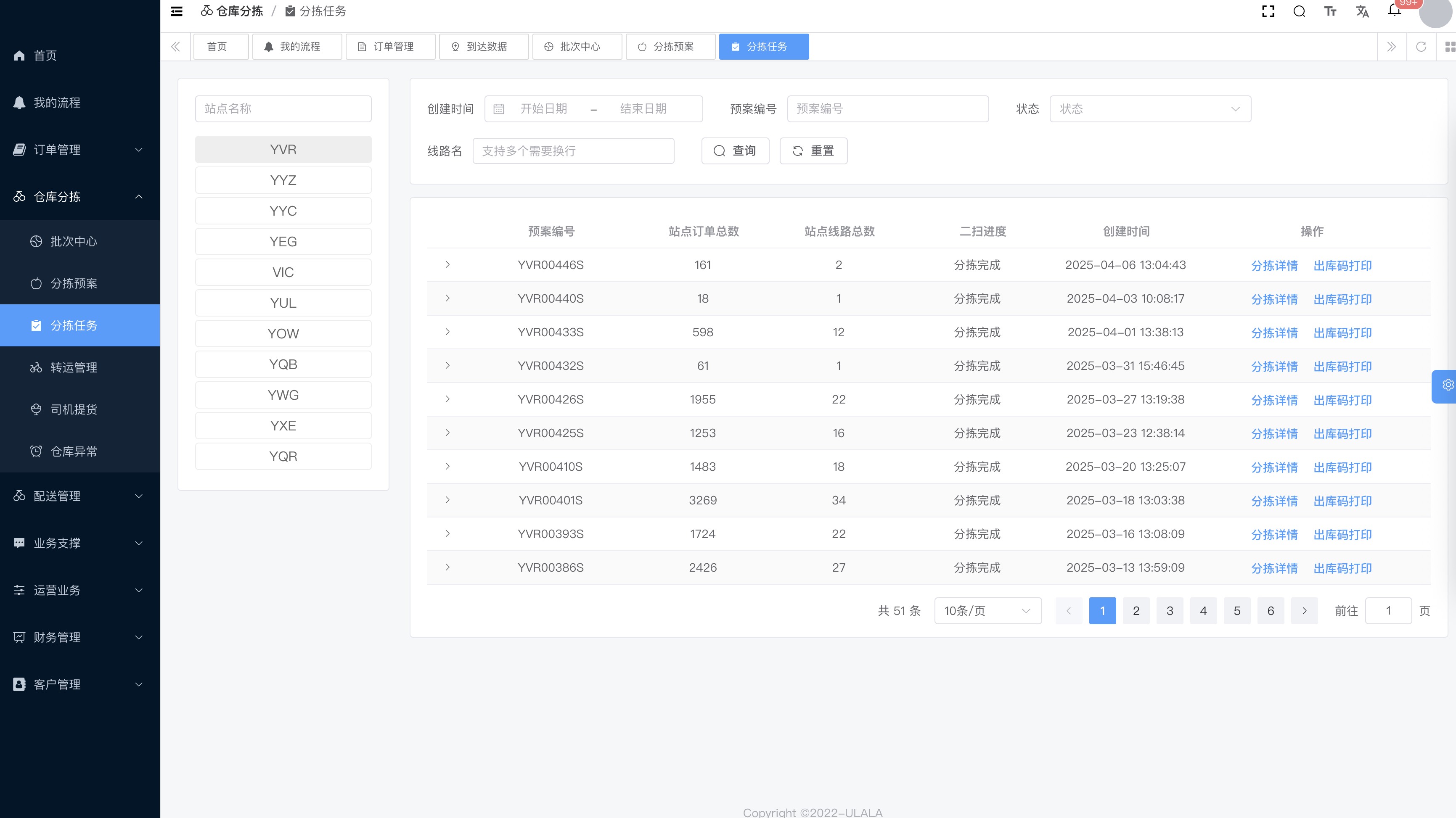Open the search magnifier in the header
The width and height of the screenshot is (1456, 818).
1299,11
